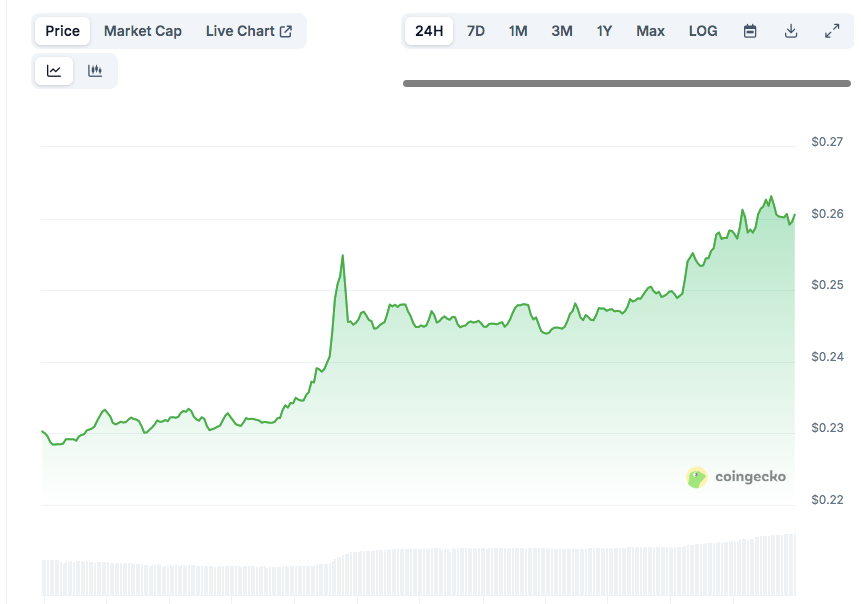
Task: Download the chart data
Action: coord(791,31)
